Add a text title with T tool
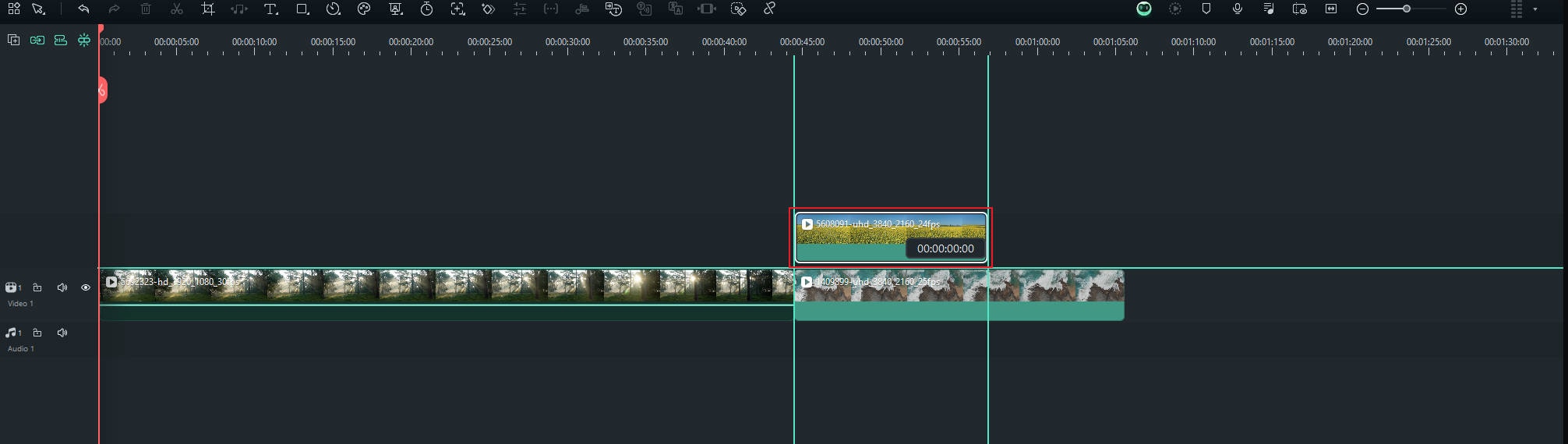This screenshot has height=444, width=1568. click(x=271, y=9)
